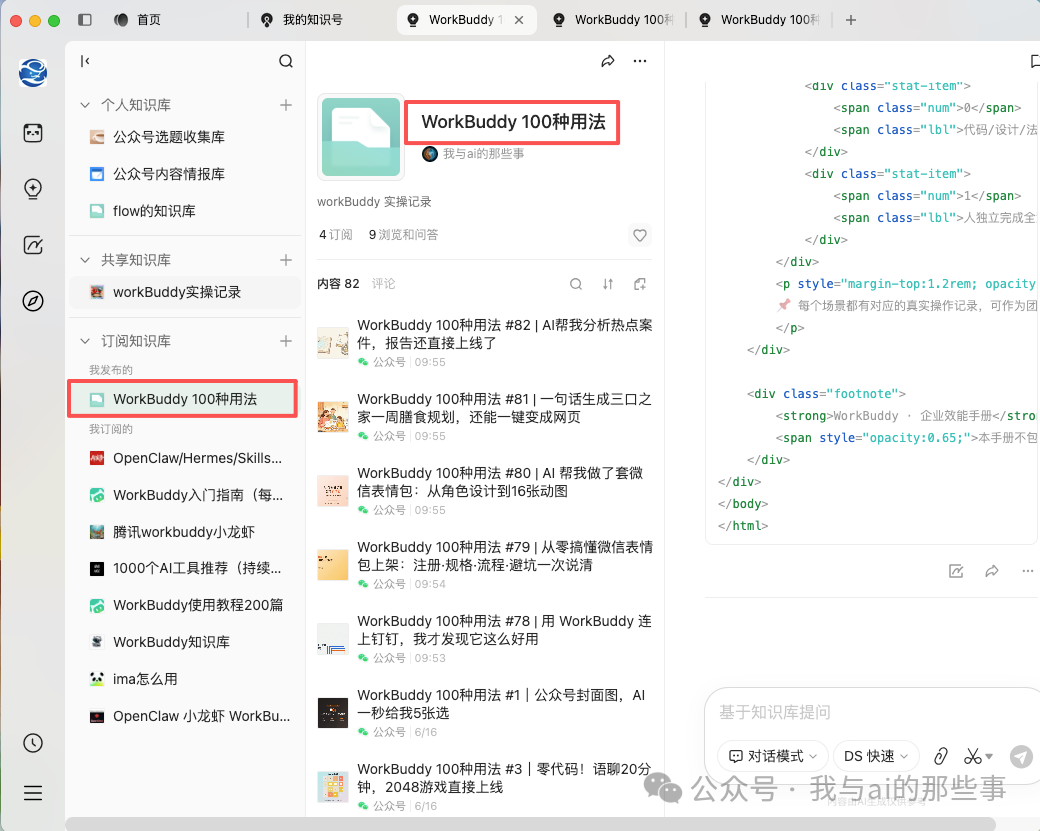This screenshot has width=1040, height=831.
Task: Open flow的知识库
Action: [185, 211]
